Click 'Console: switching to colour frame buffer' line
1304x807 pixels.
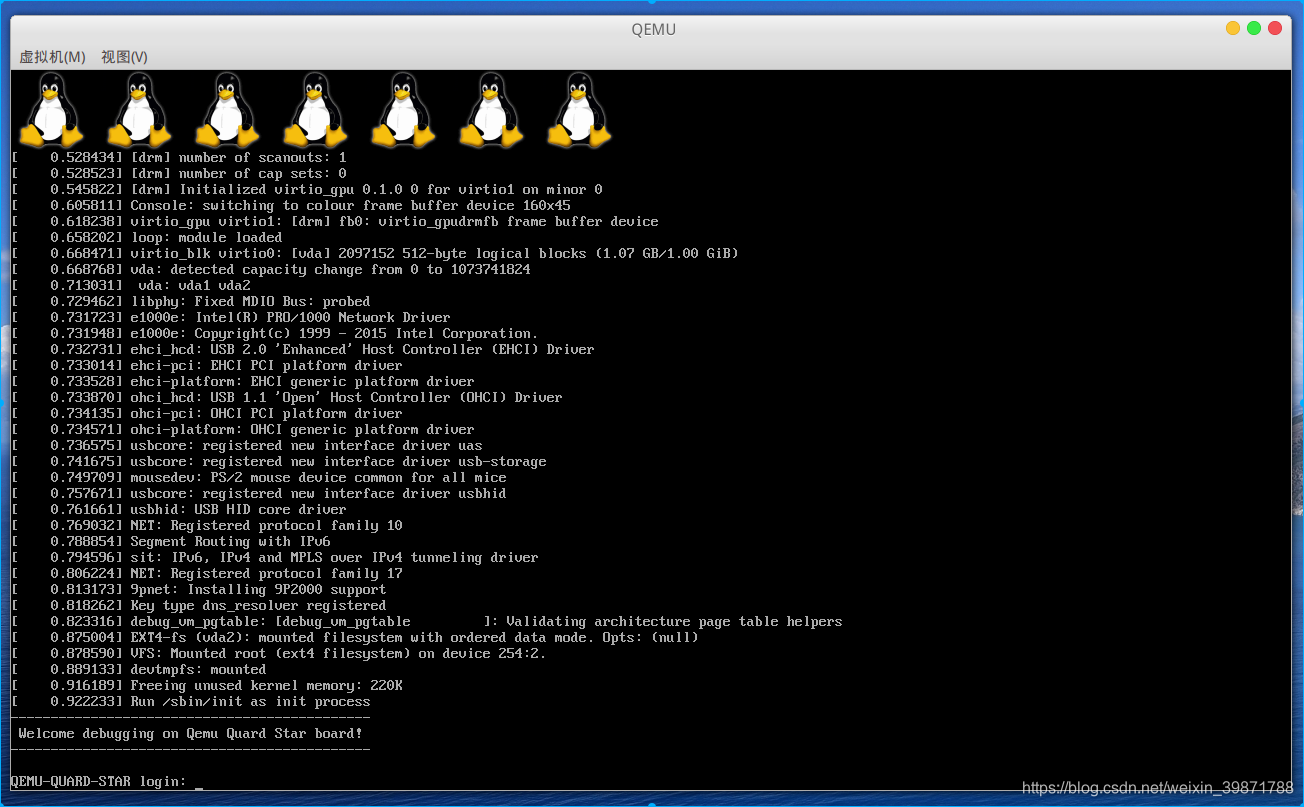click(x=291, y=205)
